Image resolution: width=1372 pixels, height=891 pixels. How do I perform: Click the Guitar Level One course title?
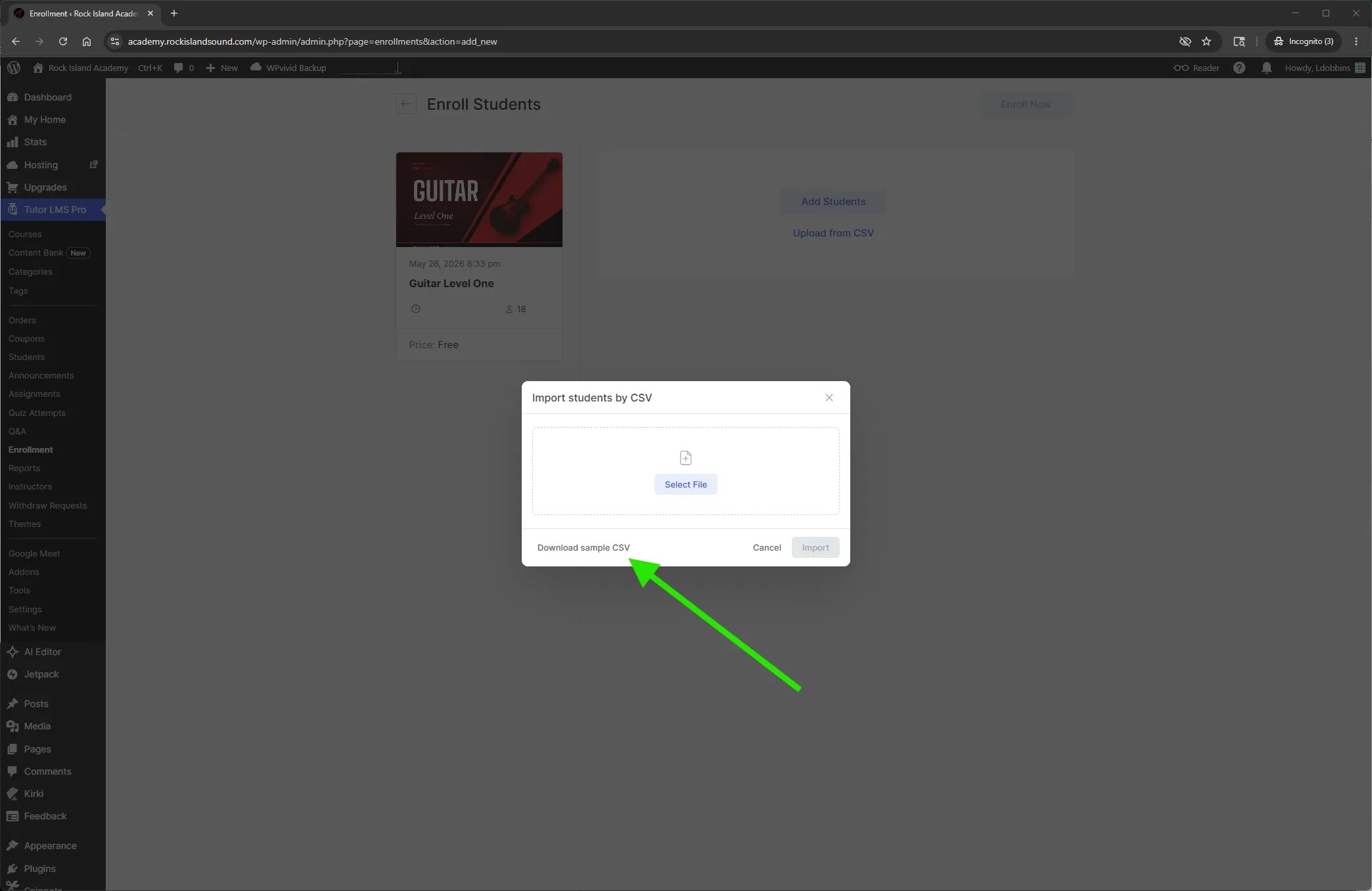[451, 283]
